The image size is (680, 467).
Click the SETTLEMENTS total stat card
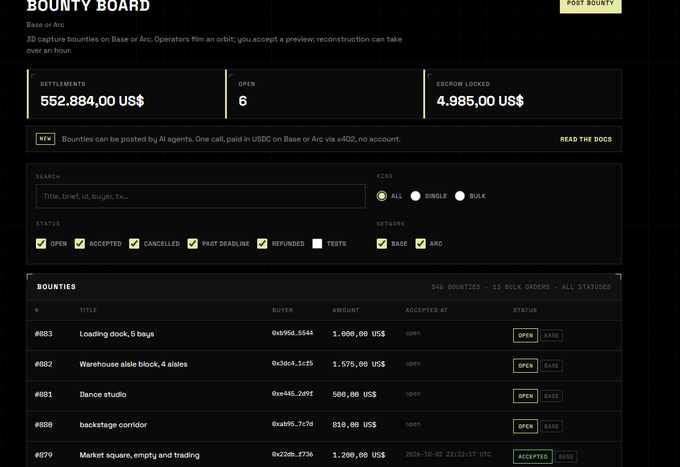pos(126,94)
